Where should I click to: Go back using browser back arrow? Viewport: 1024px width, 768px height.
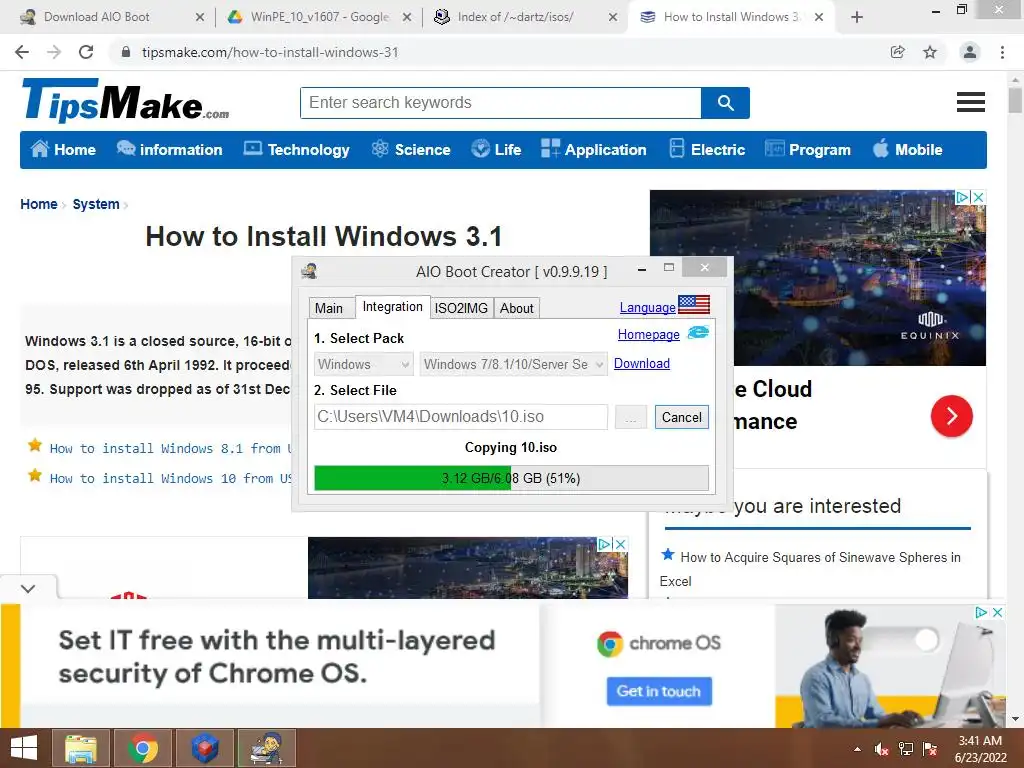pyautogui.click(x=22, y=52)
